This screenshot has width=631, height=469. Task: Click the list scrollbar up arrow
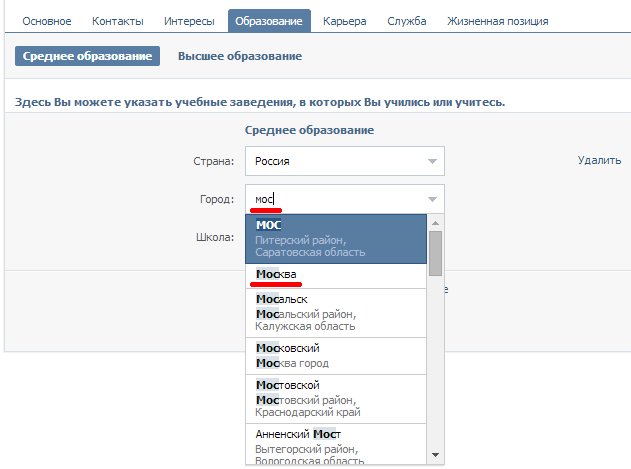[435, 223]
